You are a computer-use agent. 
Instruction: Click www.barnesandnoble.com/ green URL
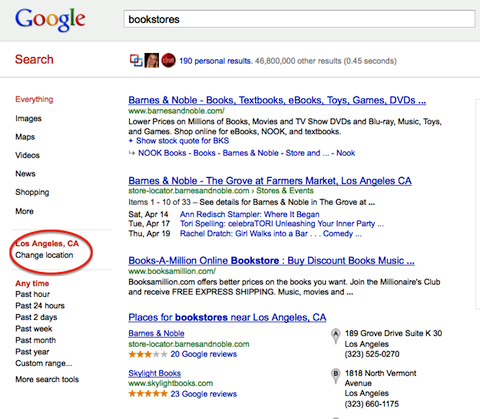[176, 111]
